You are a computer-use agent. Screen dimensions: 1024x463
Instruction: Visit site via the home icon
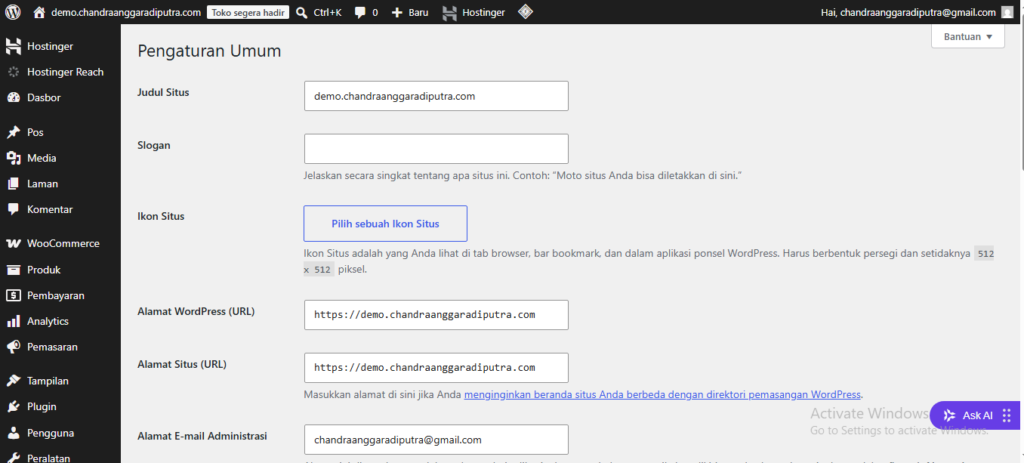[40, 12]
